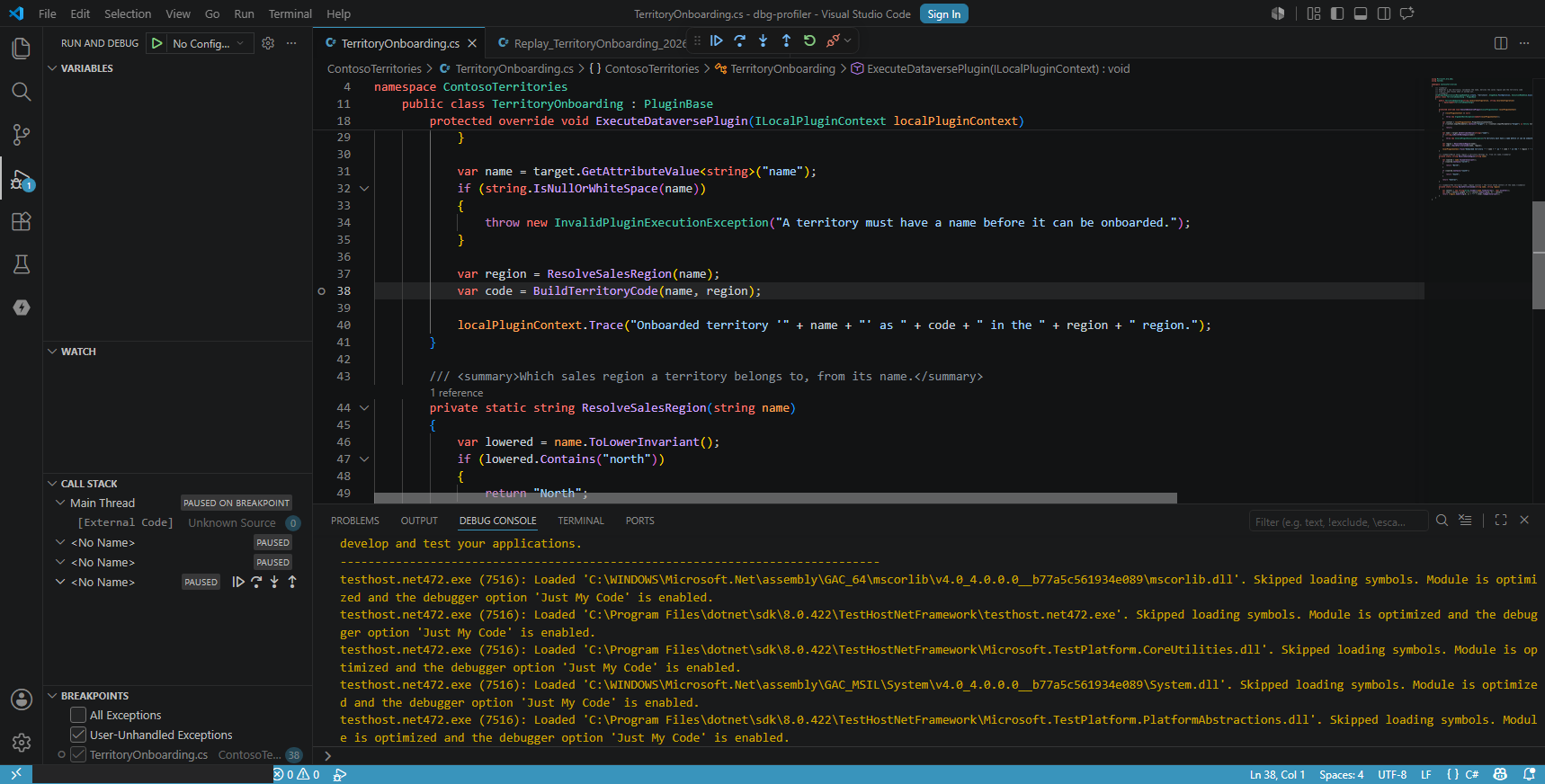Open notifications bell in status bar

pos(1529,774)
